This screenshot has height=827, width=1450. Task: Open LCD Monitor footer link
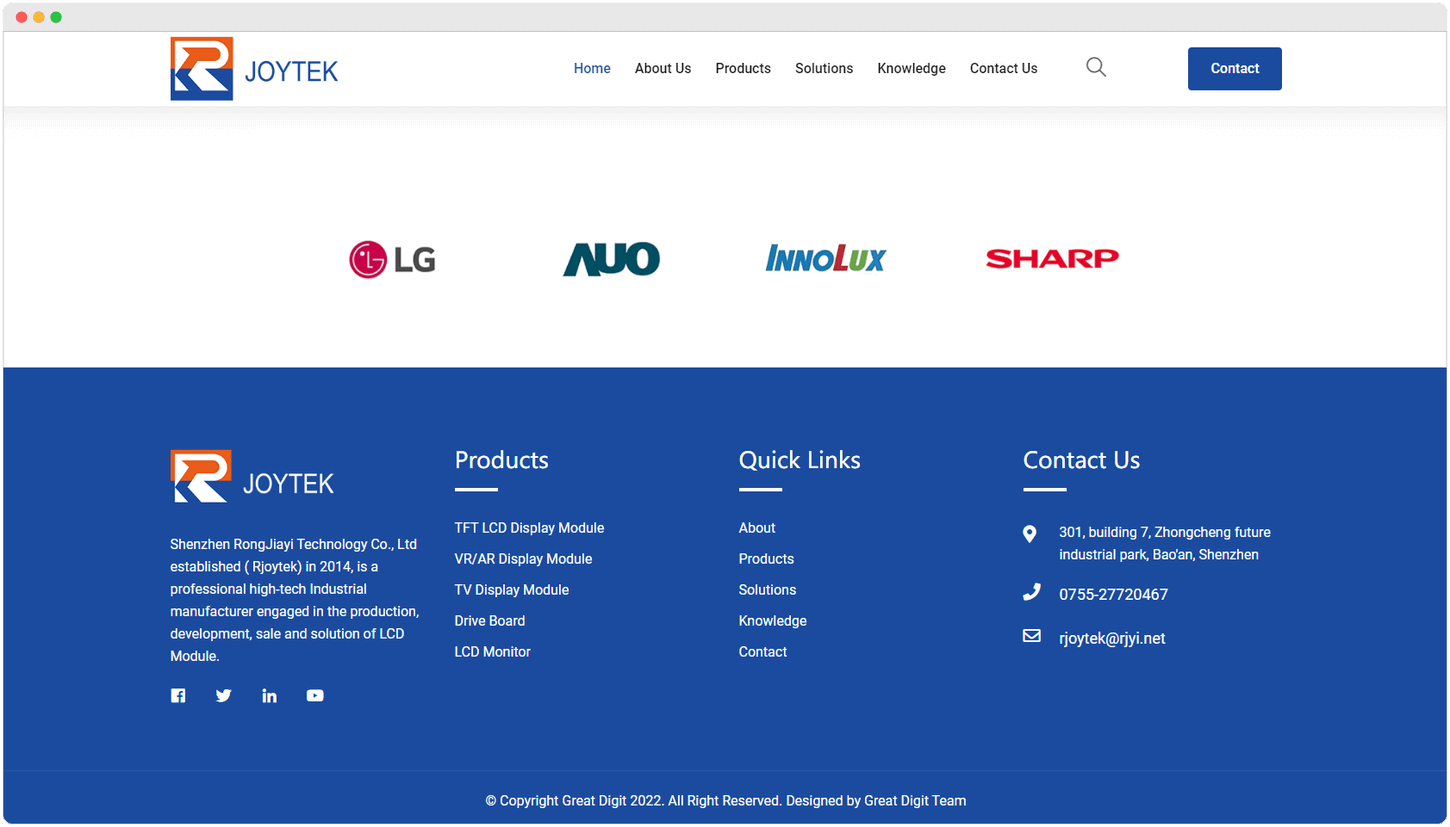point(492,652)
